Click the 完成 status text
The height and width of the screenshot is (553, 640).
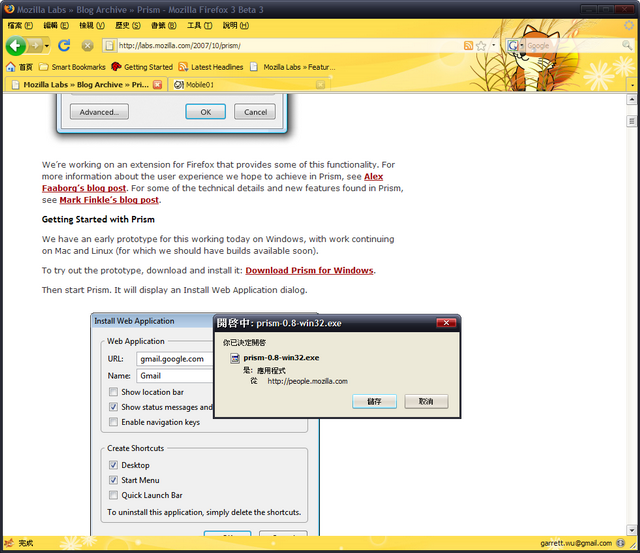[x=25, y=543]
